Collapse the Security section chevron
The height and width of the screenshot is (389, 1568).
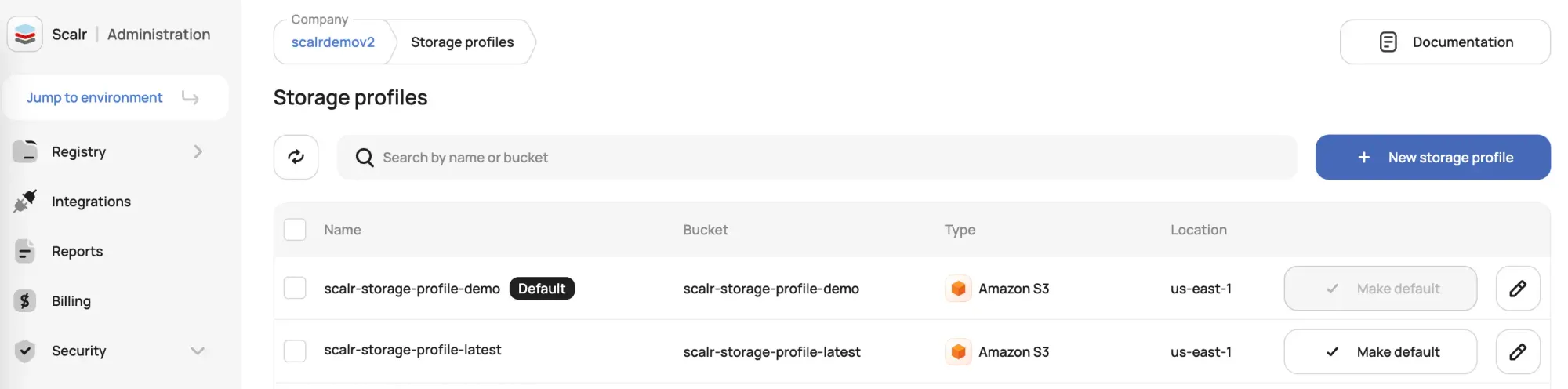point(198,351)
